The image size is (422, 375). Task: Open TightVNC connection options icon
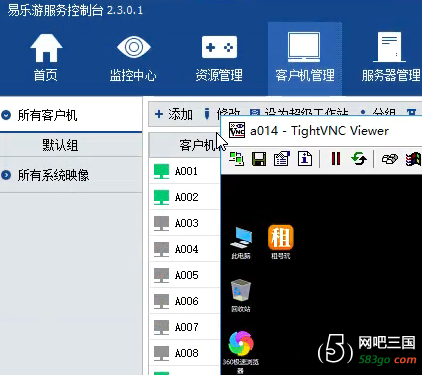282,159
